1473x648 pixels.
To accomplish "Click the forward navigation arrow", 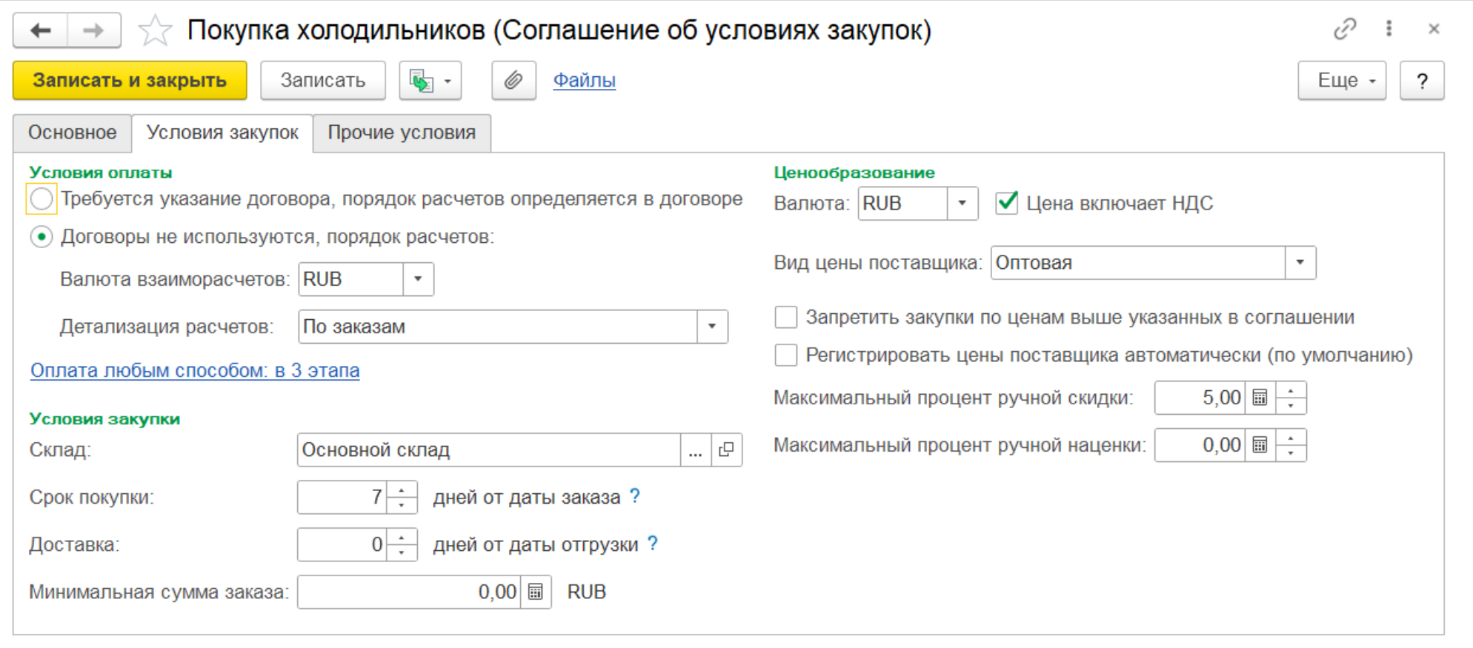I will (x=93, y=31).
